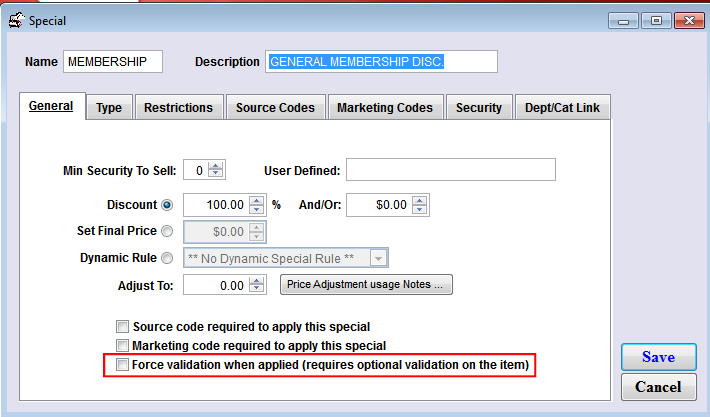Click the Cancel button
The height and width of the screenshot is (417, 710).
[659, 387]
